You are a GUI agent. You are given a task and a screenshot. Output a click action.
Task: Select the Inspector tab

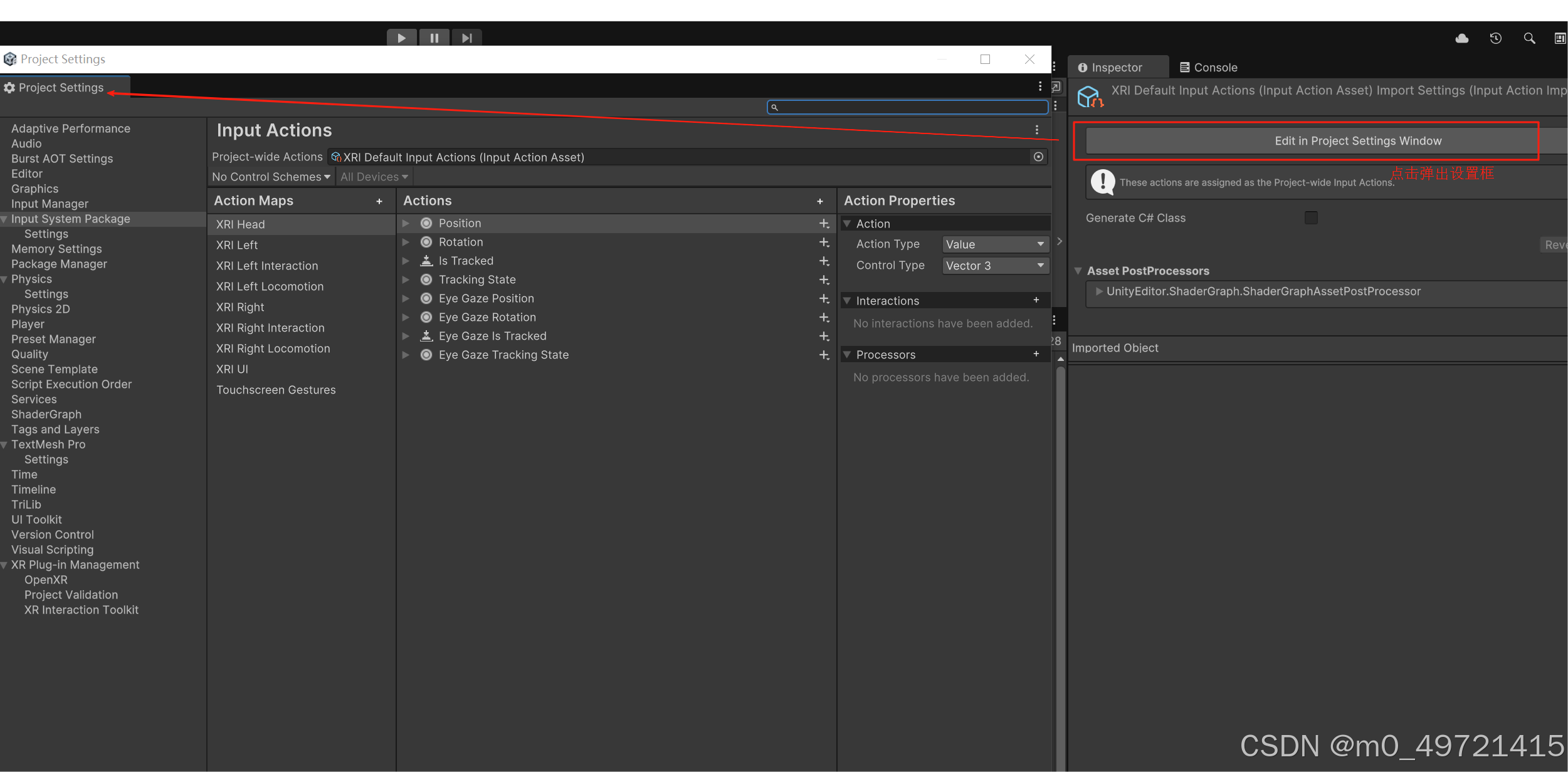pos(1110,68)
